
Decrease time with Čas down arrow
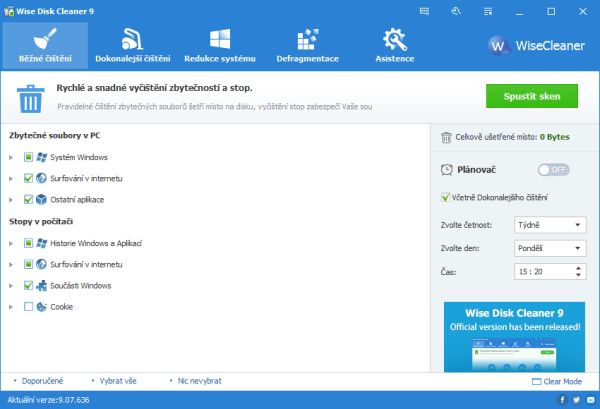pos(579,275)
